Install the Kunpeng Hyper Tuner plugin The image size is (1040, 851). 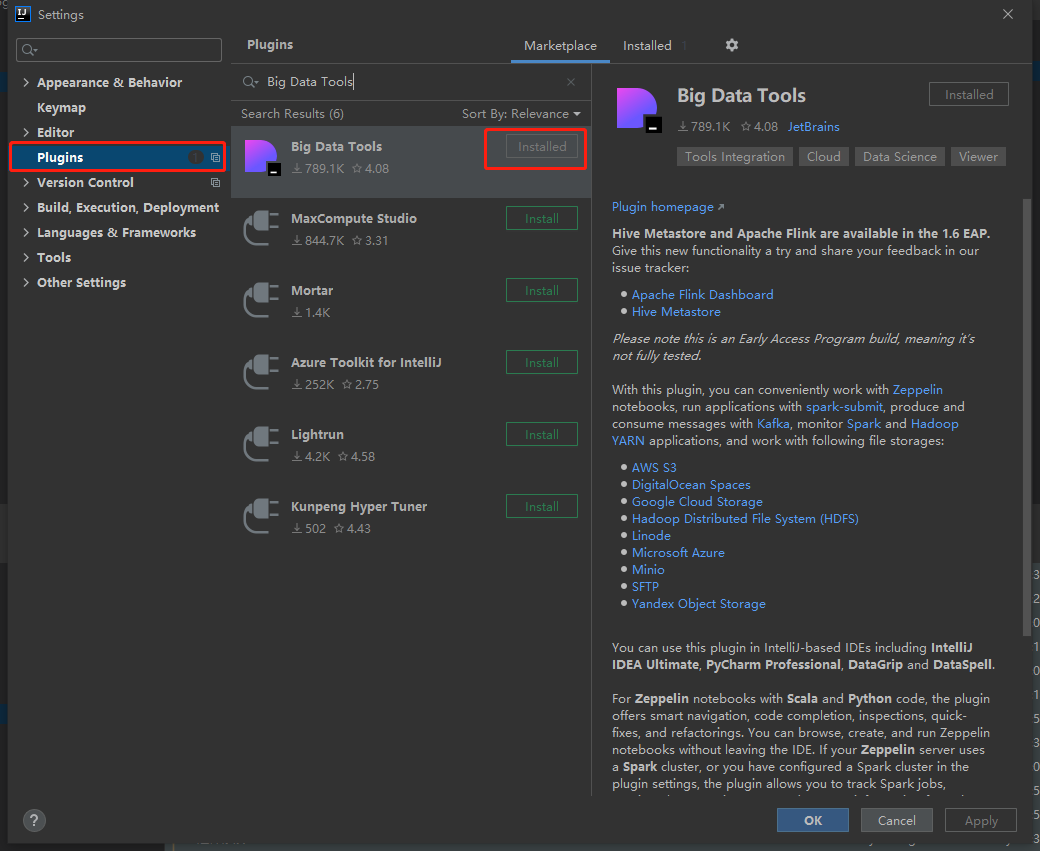click(542, 506)
